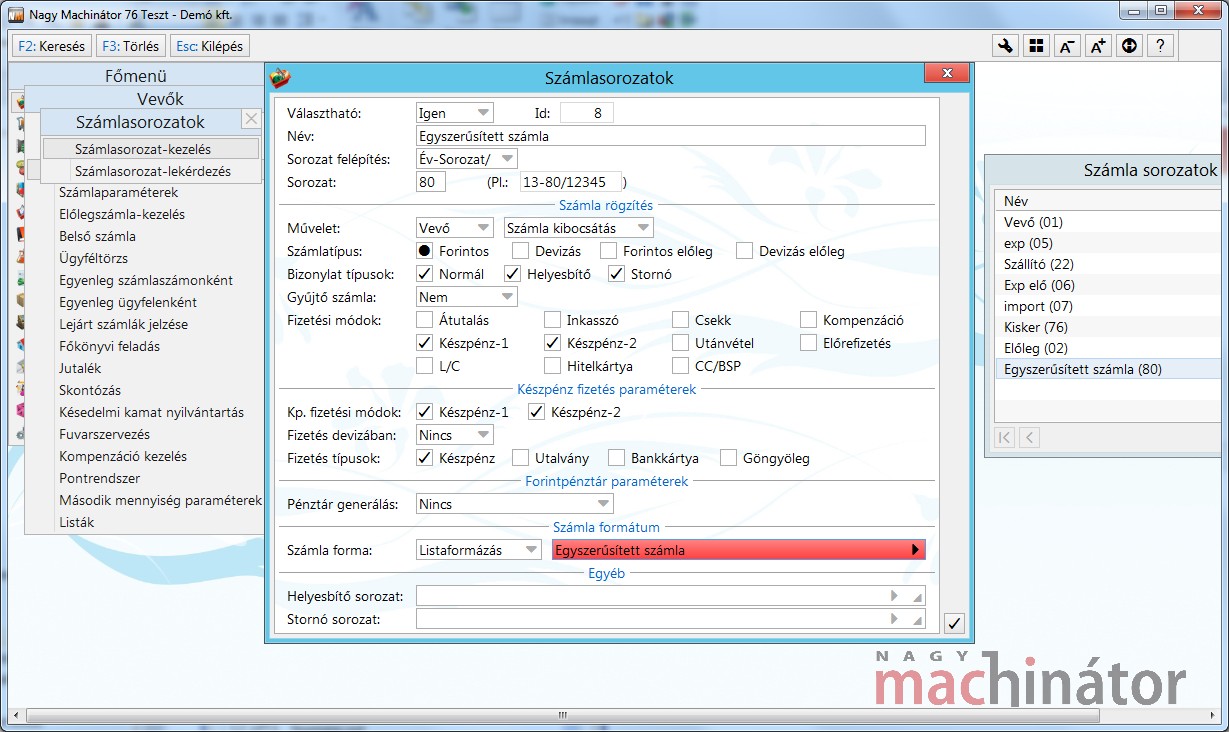Select Számlasorozat-lekérdezés menu item
This screenshot has height=732, width=1229.
pos(151,171)
